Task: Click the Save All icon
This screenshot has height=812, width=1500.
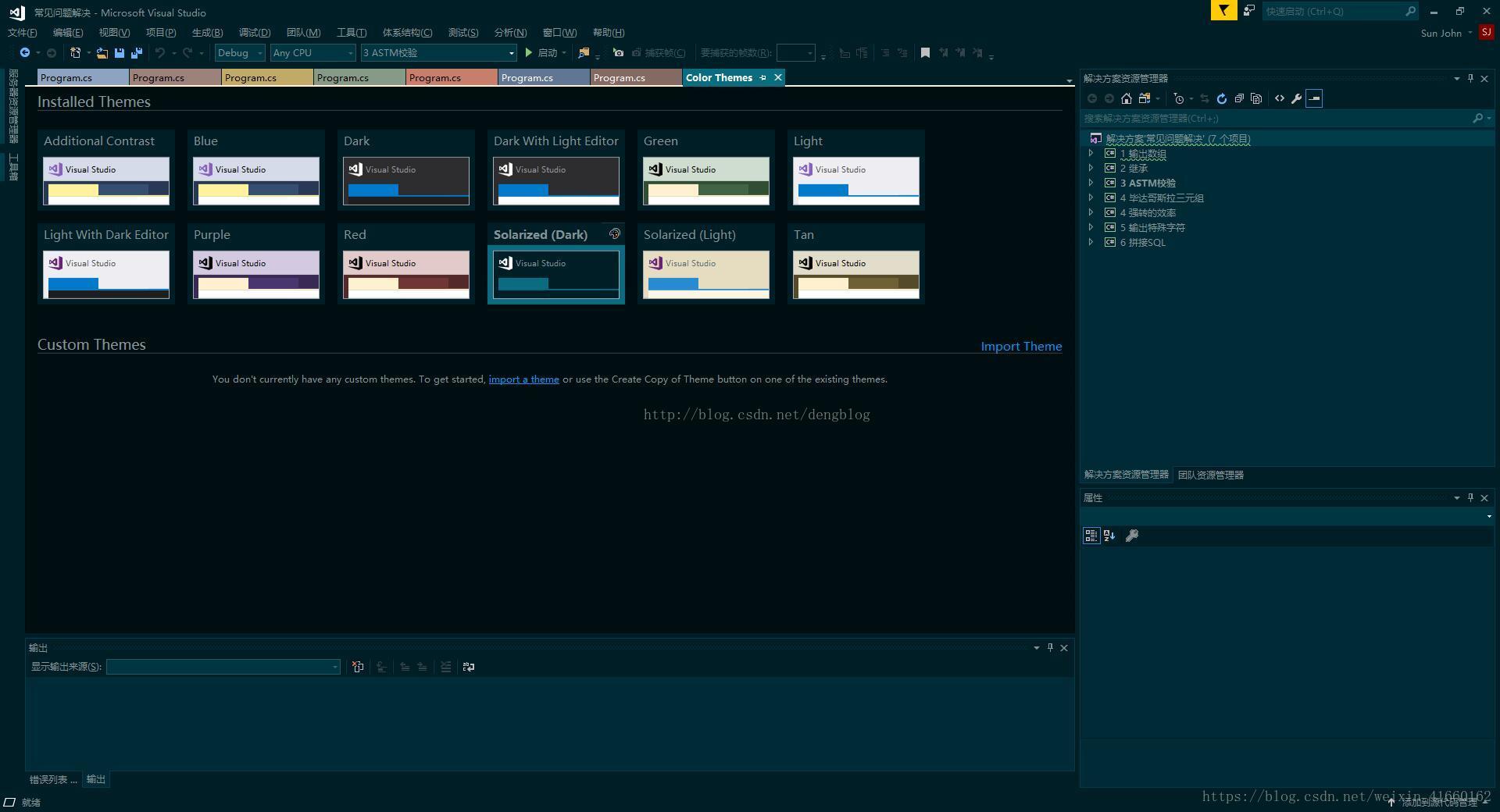Action: [137, 53]
